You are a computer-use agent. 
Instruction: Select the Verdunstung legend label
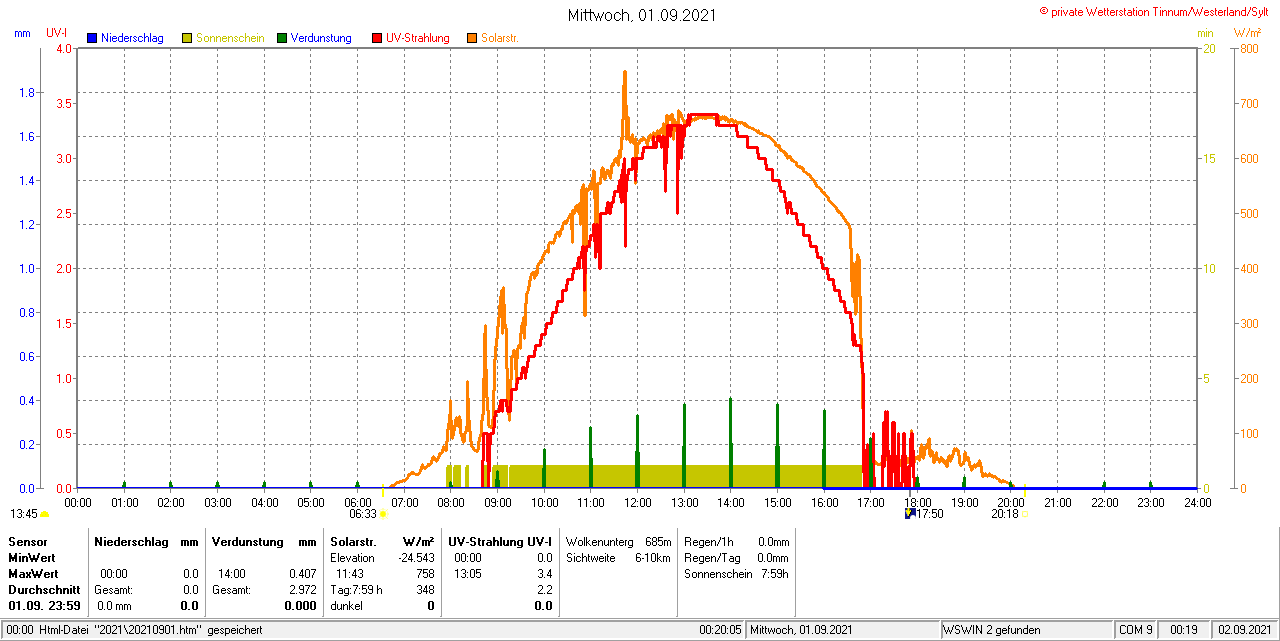tap(321, 38)
